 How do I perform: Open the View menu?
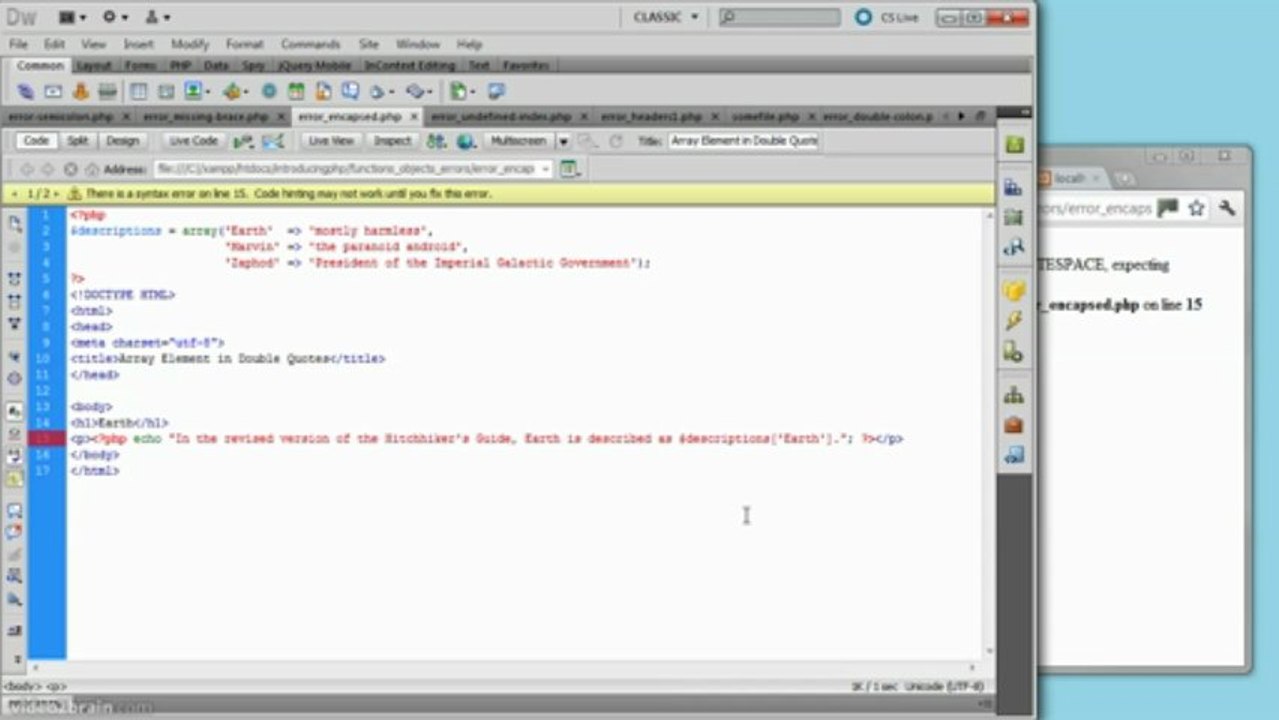93,44
